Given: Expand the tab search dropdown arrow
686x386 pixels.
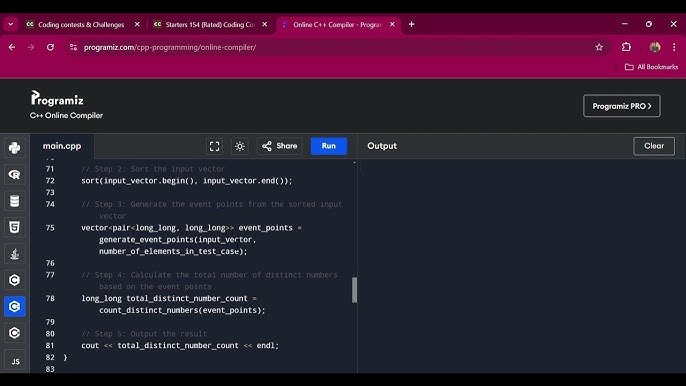Looking at the screenshot, I should pyautogui.click(x=10, y=25).
